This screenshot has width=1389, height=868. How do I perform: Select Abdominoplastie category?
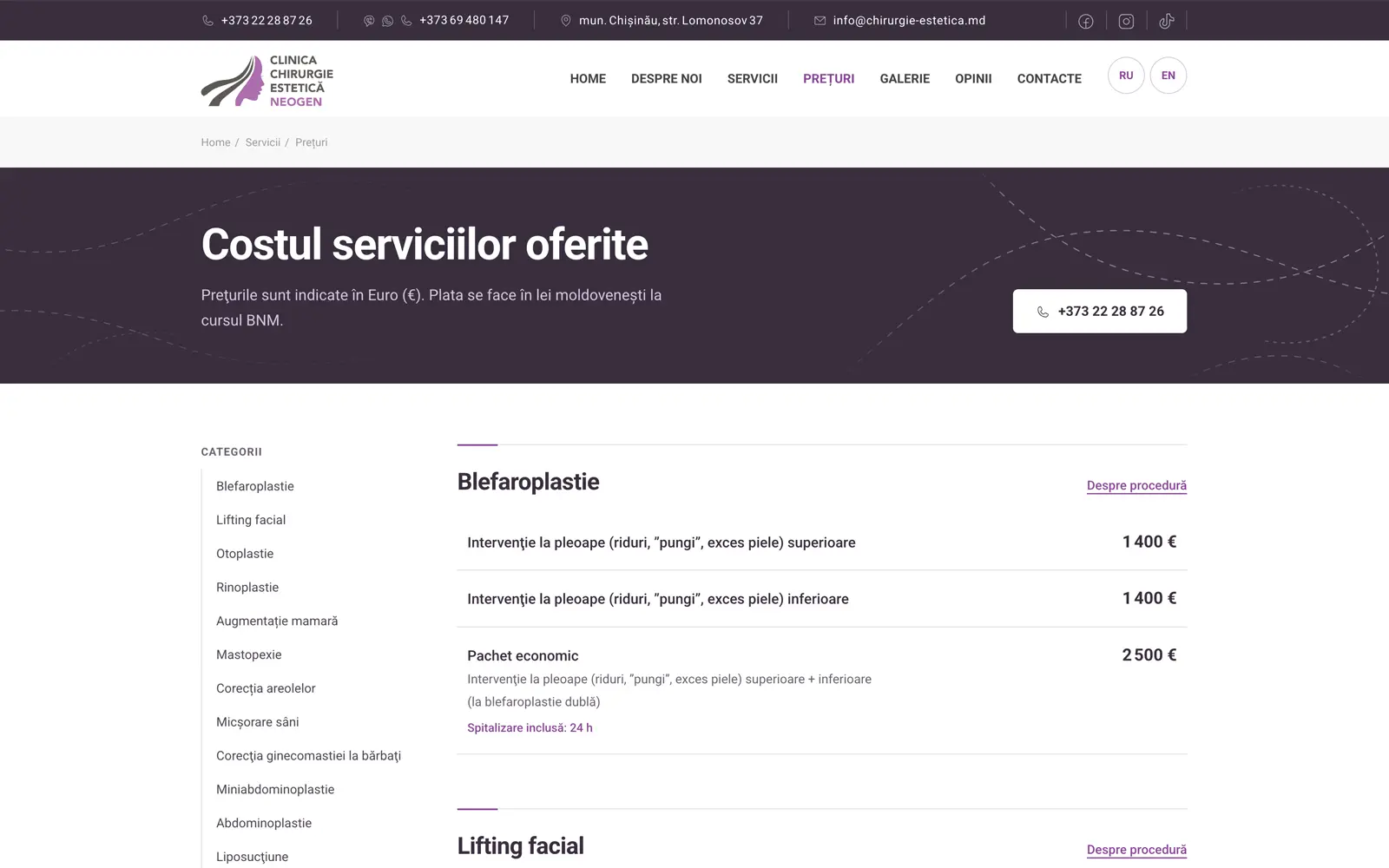coord(264,823)
